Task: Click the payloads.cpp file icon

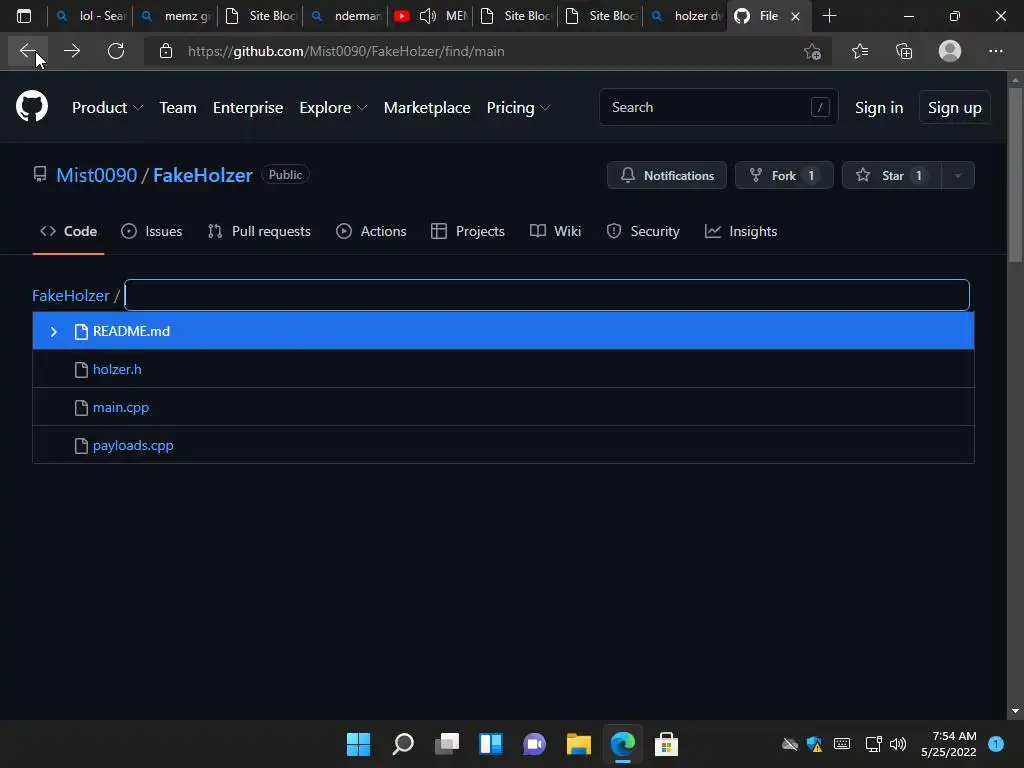Action: point(81,445)
